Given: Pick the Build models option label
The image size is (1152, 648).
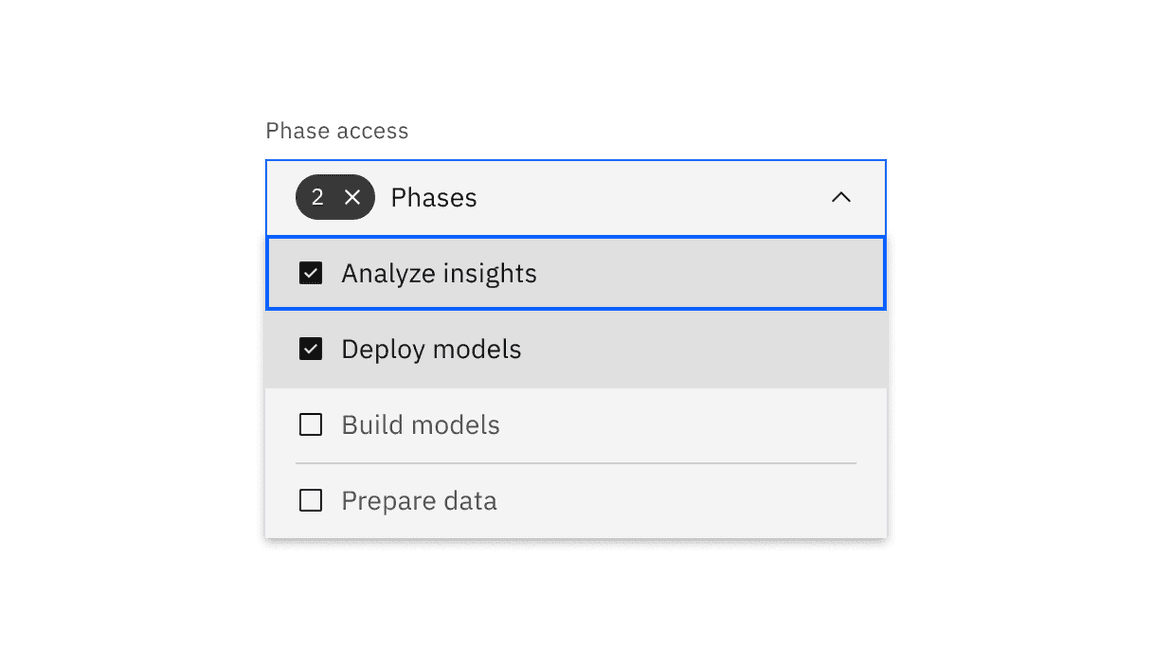Looking at the screenshot, I should point(420,425).
